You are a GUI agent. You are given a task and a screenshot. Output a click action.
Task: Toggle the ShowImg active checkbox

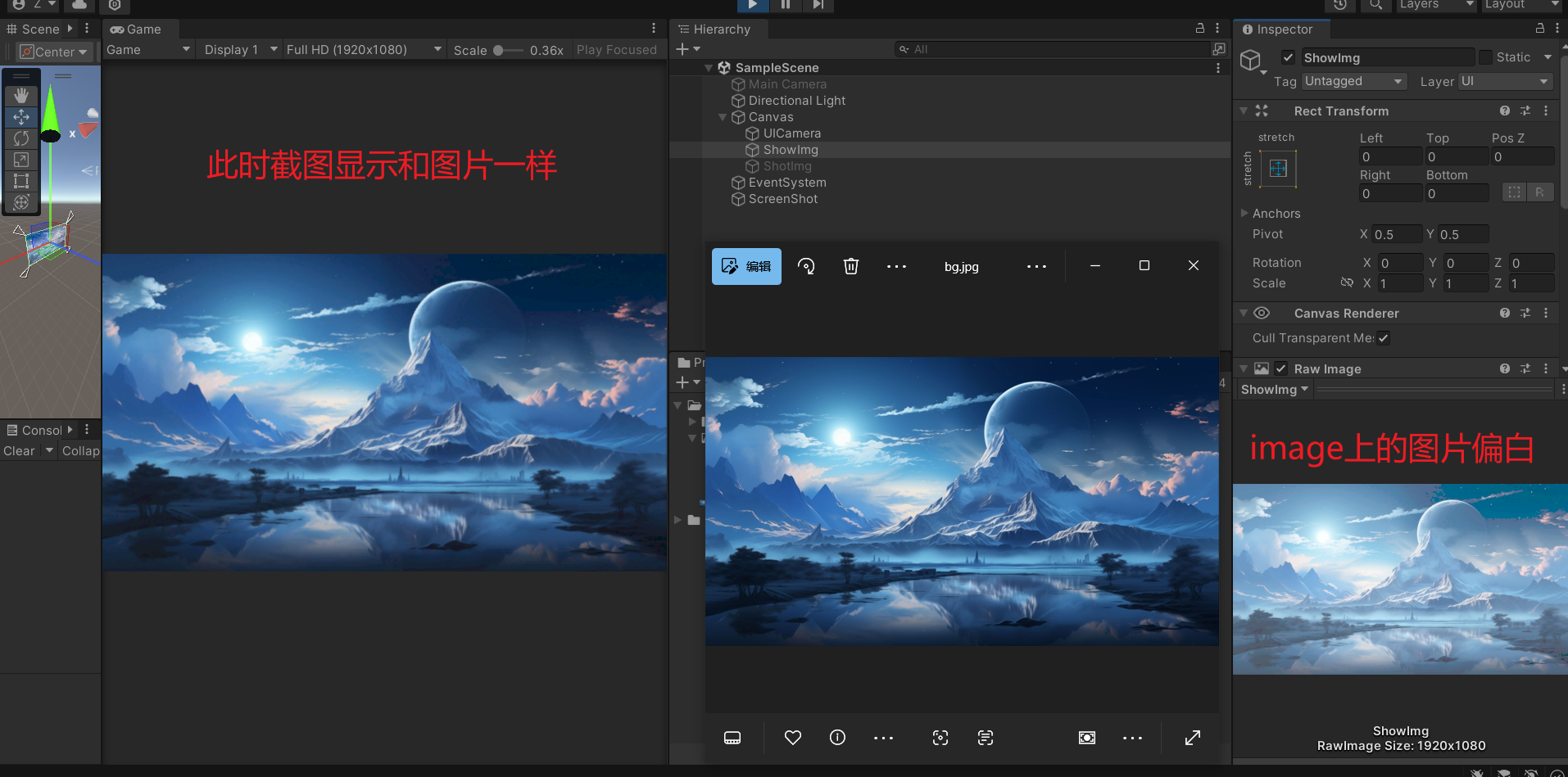[1288, 57]
